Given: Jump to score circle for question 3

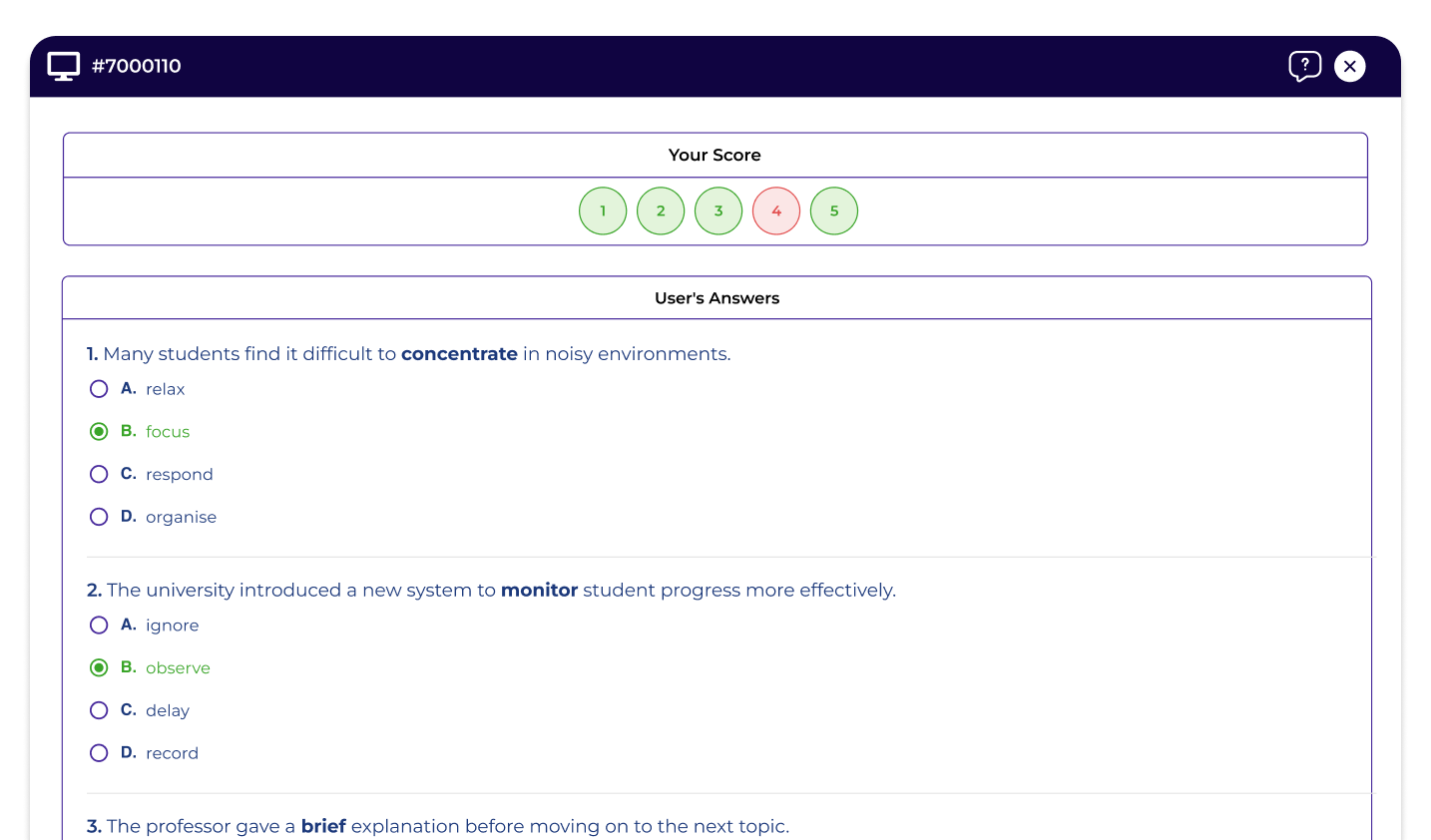Looking at the screenshot, I should (x=718, y=210).
